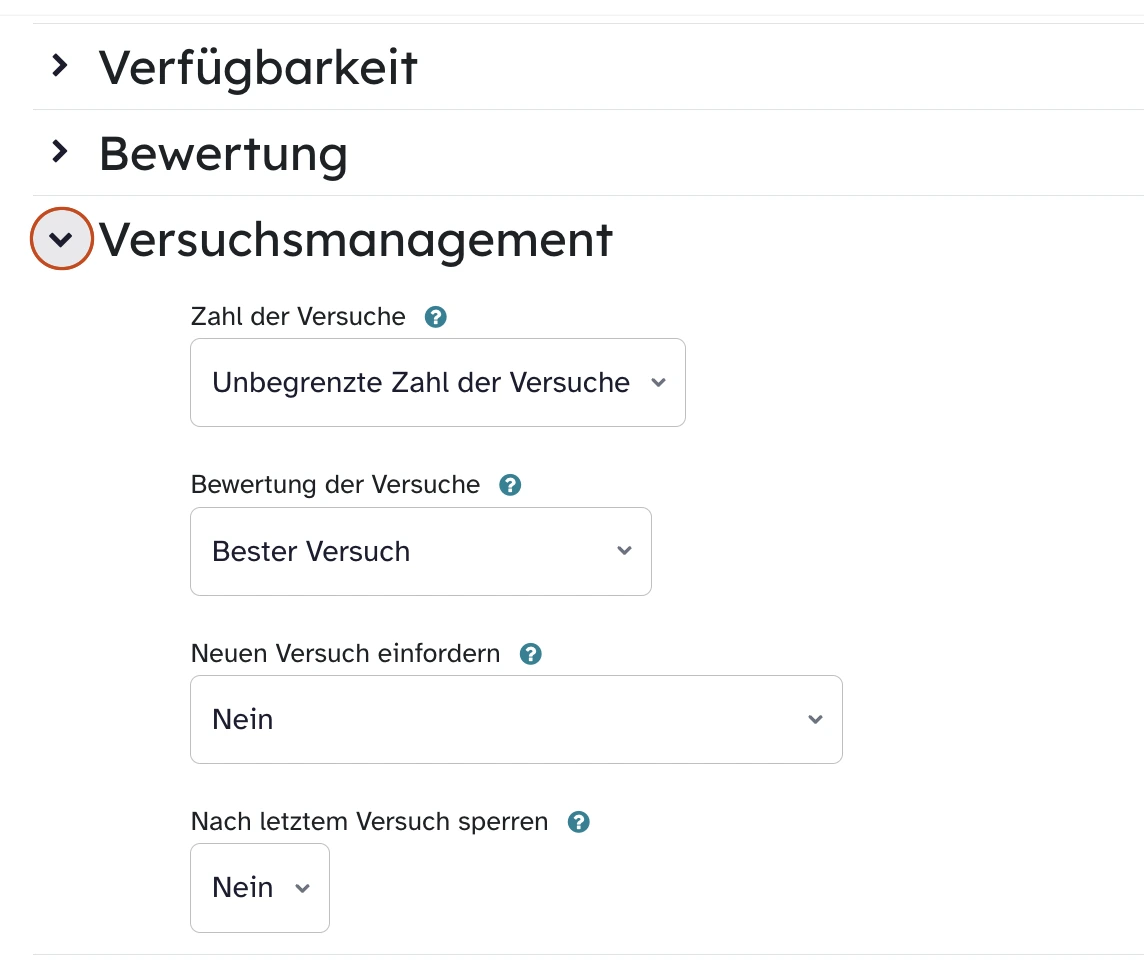
Task: Click the arrow of the Unbegrenzte Zahl select
Action: pos(658,383)
